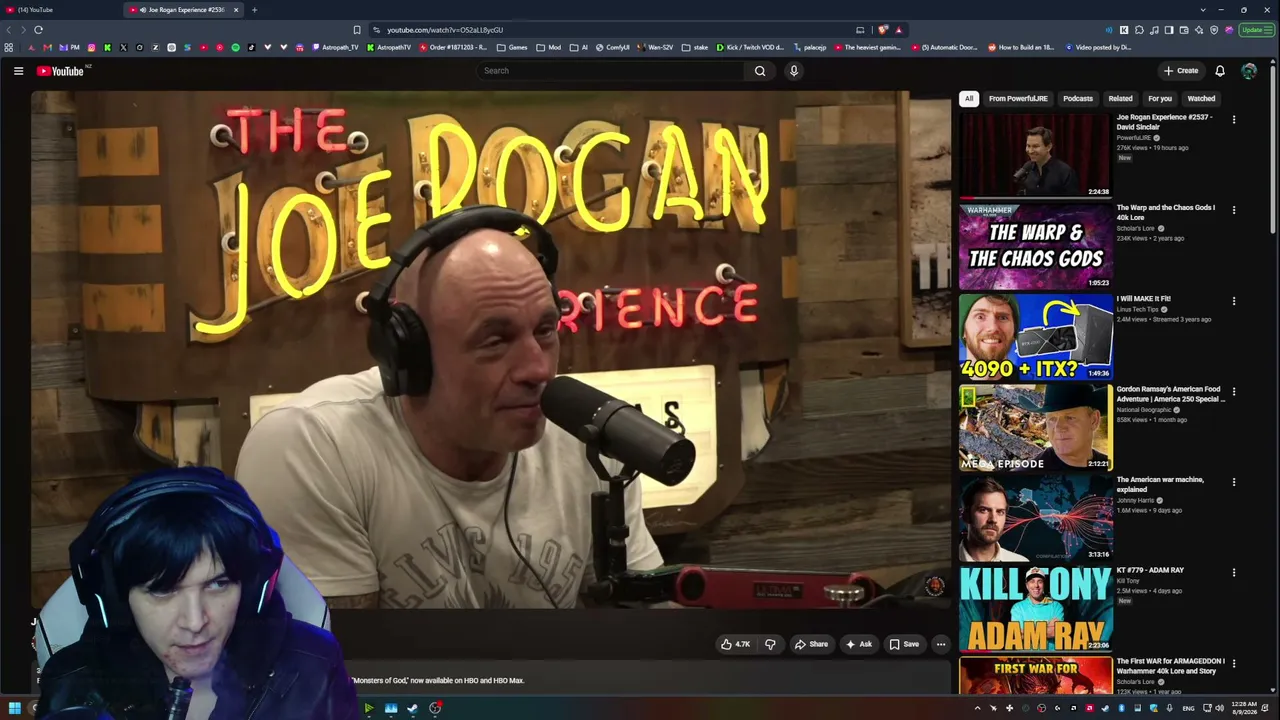
Task: Start voice search with the microphone icon
Action: click(x=794, y=71)
